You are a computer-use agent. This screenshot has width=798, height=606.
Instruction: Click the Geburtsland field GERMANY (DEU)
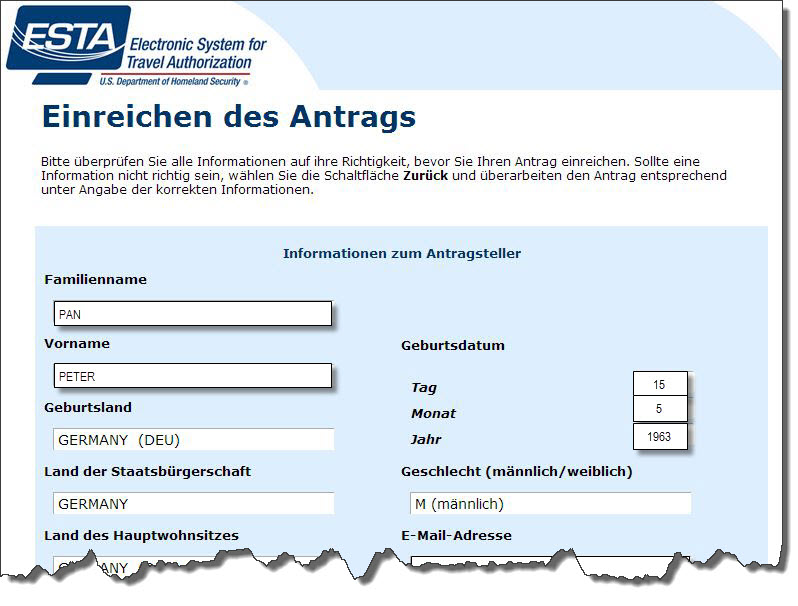pyautogui.click(x=193, y=440)
